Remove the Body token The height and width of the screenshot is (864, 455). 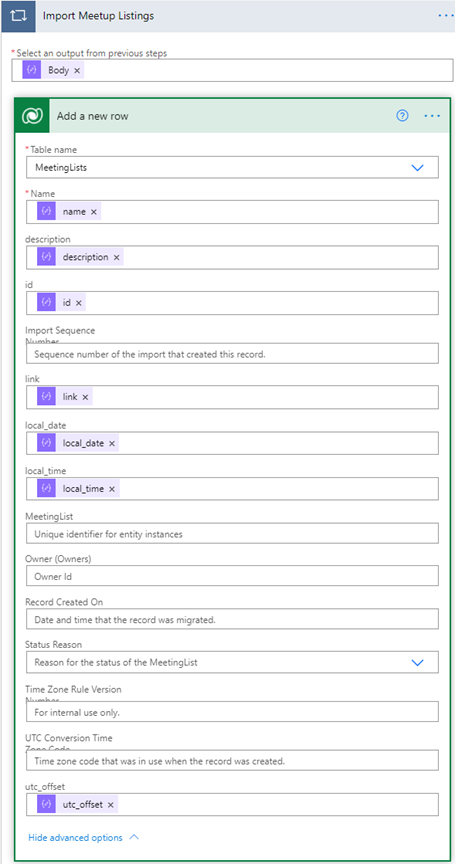click(x=77, y=71)
